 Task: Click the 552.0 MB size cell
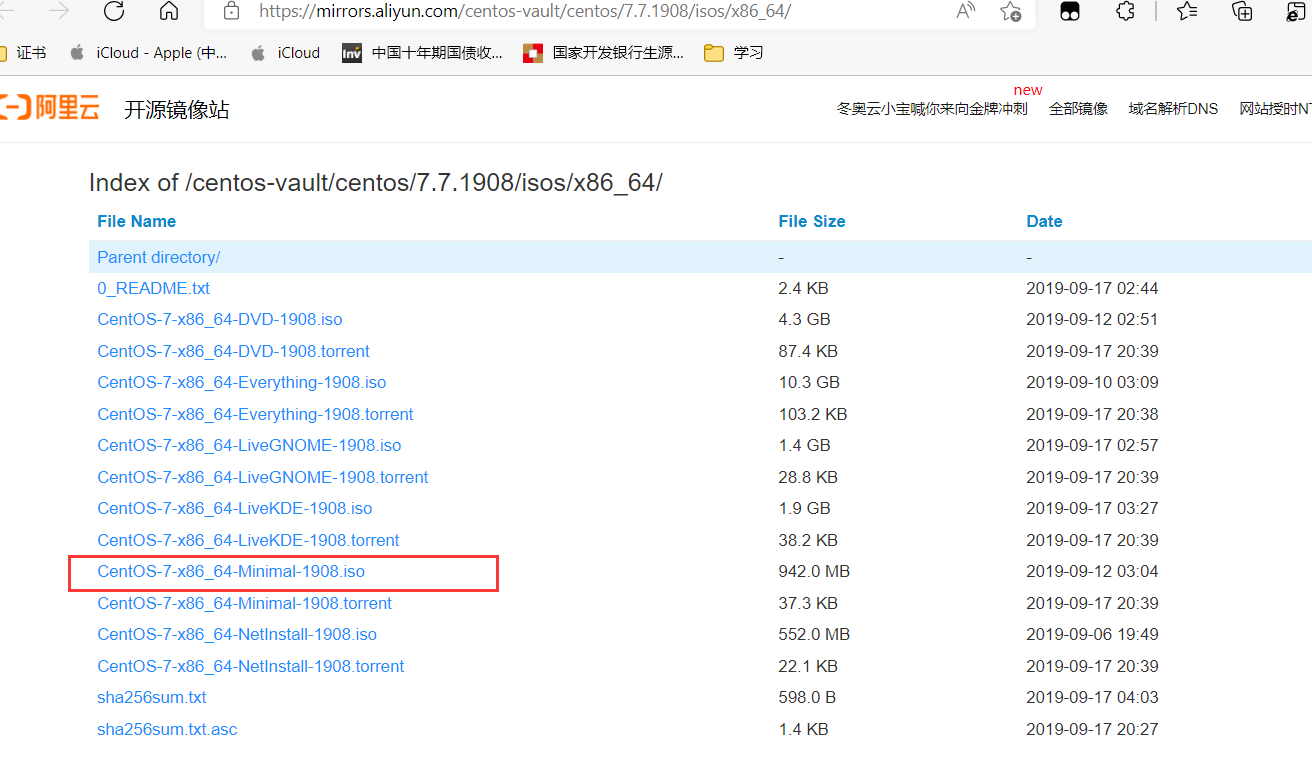(814, 635)
